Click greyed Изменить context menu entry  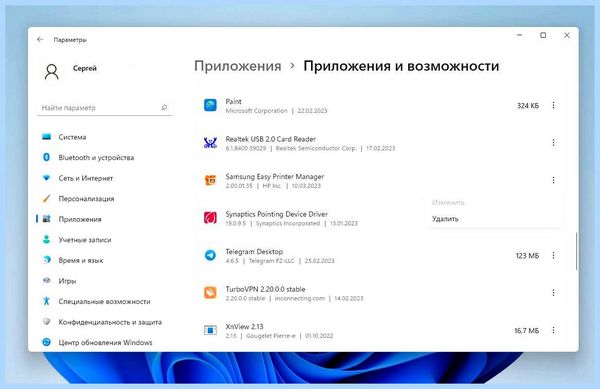448,202
